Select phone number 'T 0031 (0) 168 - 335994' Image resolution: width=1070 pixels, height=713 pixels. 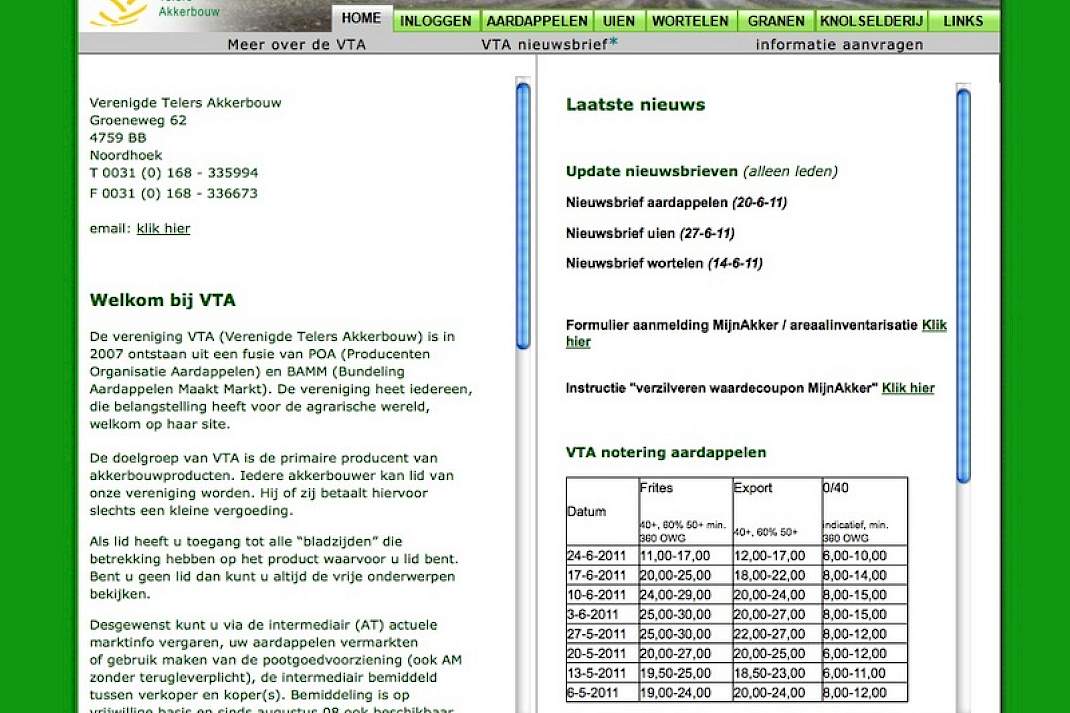tap(174, 173)
